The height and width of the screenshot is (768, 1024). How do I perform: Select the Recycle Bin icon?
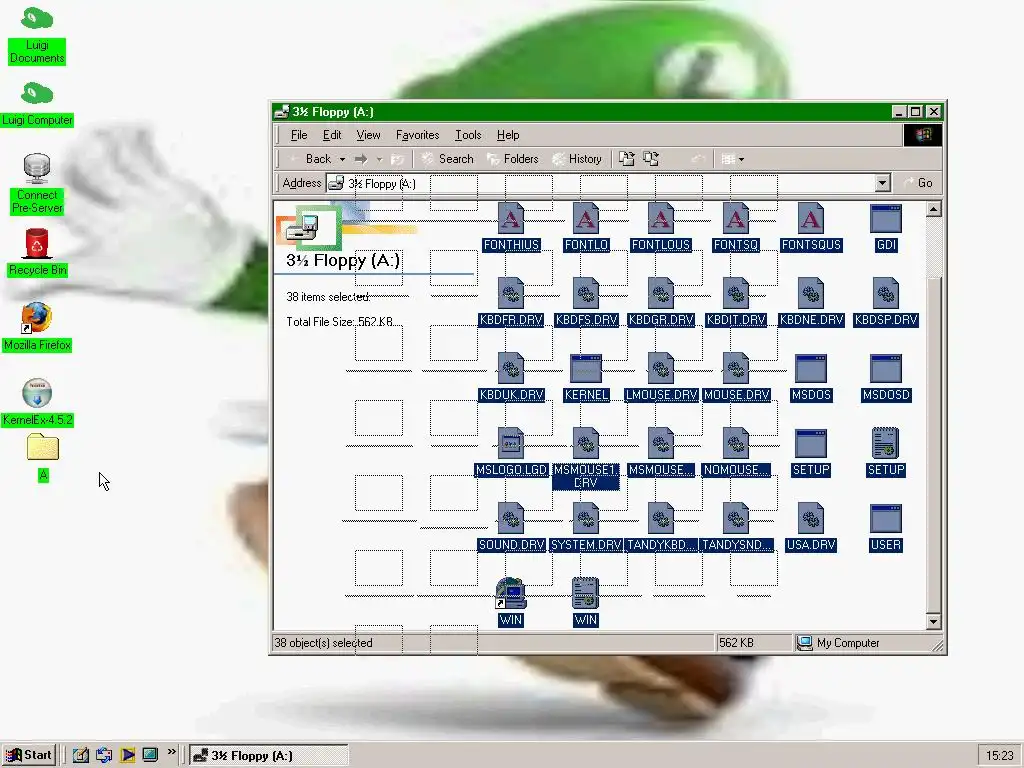pyautogui.click(x=37, y=253)
